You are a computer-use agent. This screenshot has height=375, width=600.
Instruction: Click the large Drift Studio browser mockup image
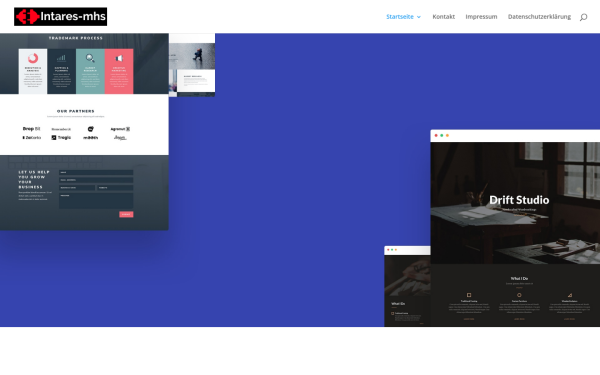[x=515, y=228]
